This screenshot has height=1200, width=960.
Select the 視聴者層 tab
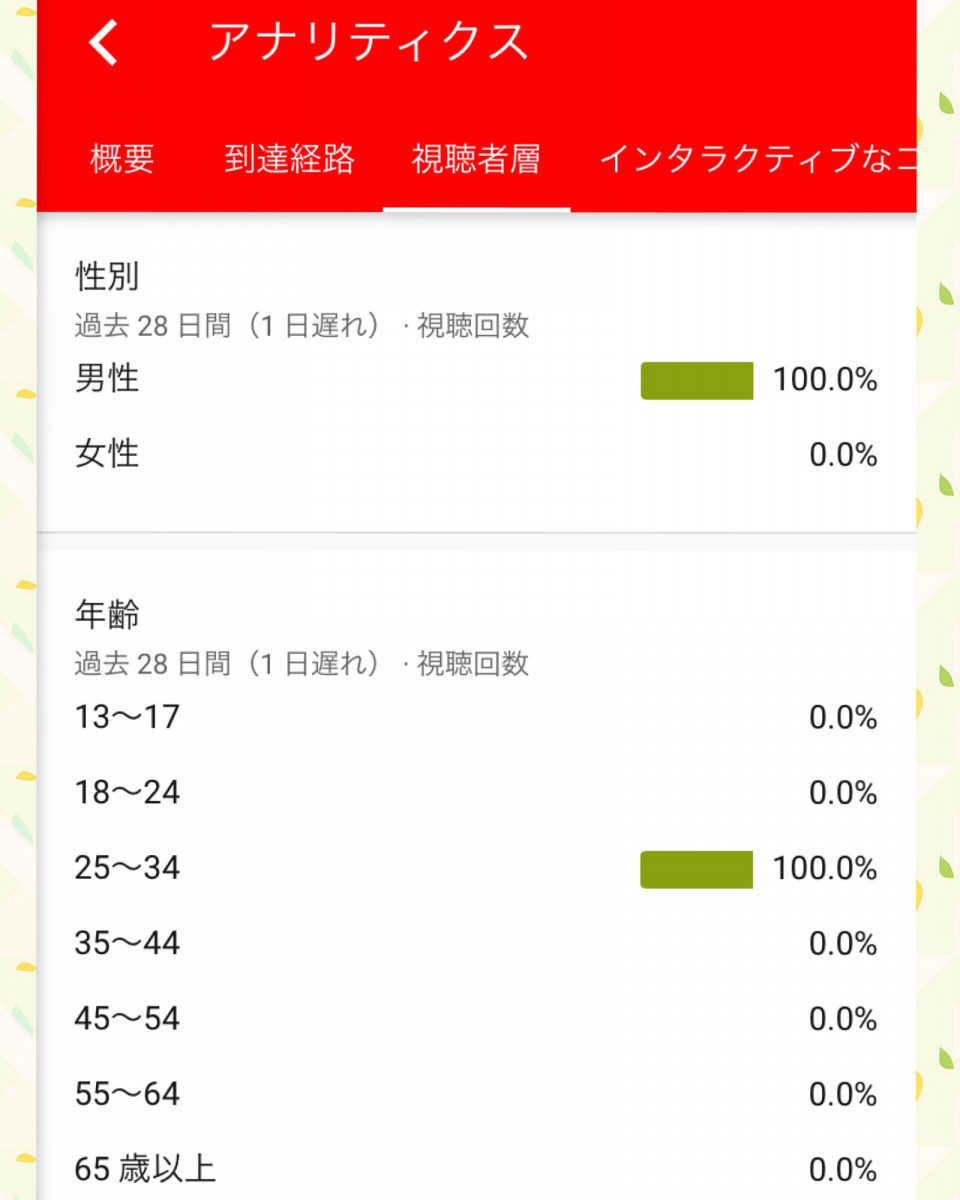(476, 160)
